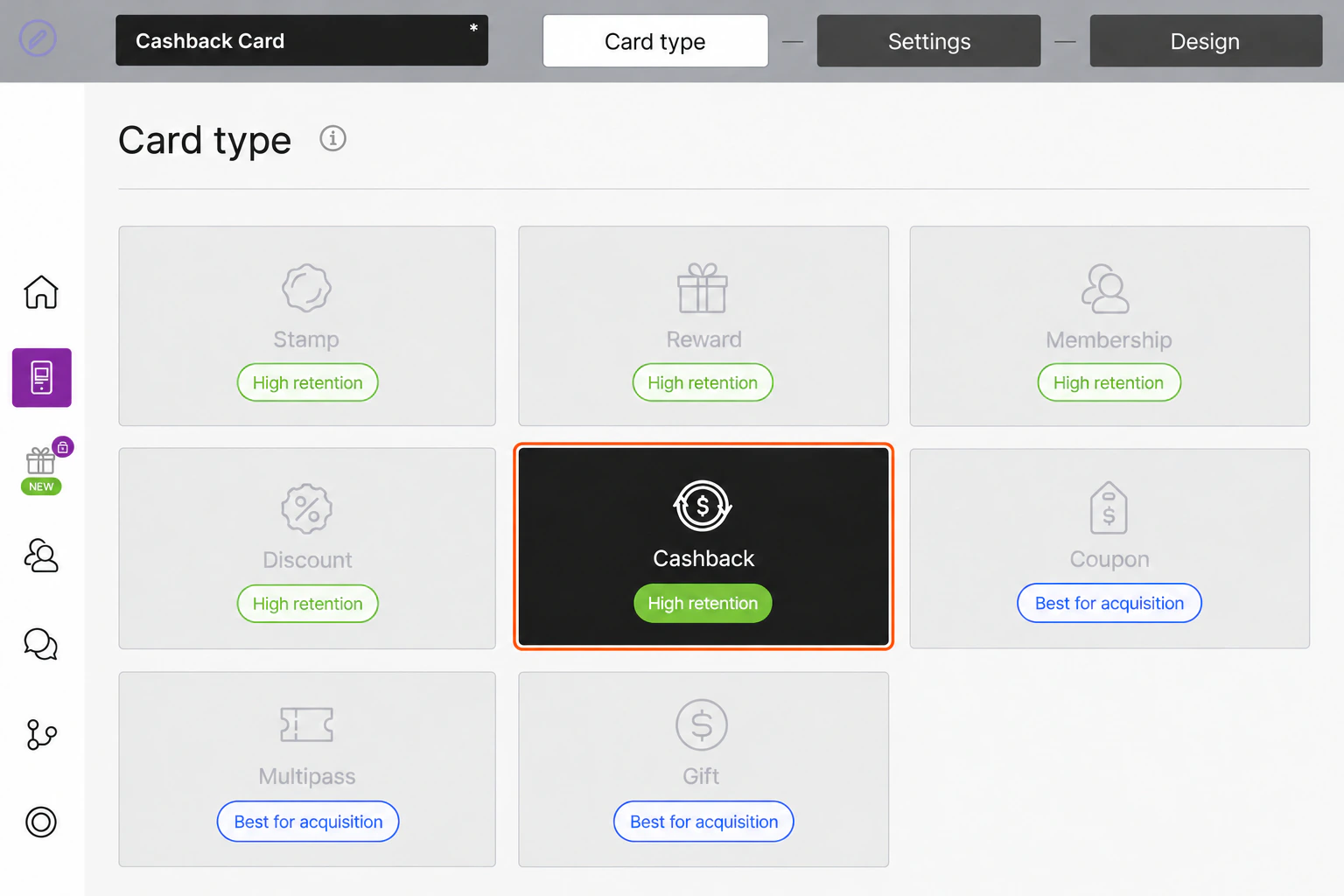Click the lock badge on gift icon
Screen dimensions: 1344x896
(63, 447)
